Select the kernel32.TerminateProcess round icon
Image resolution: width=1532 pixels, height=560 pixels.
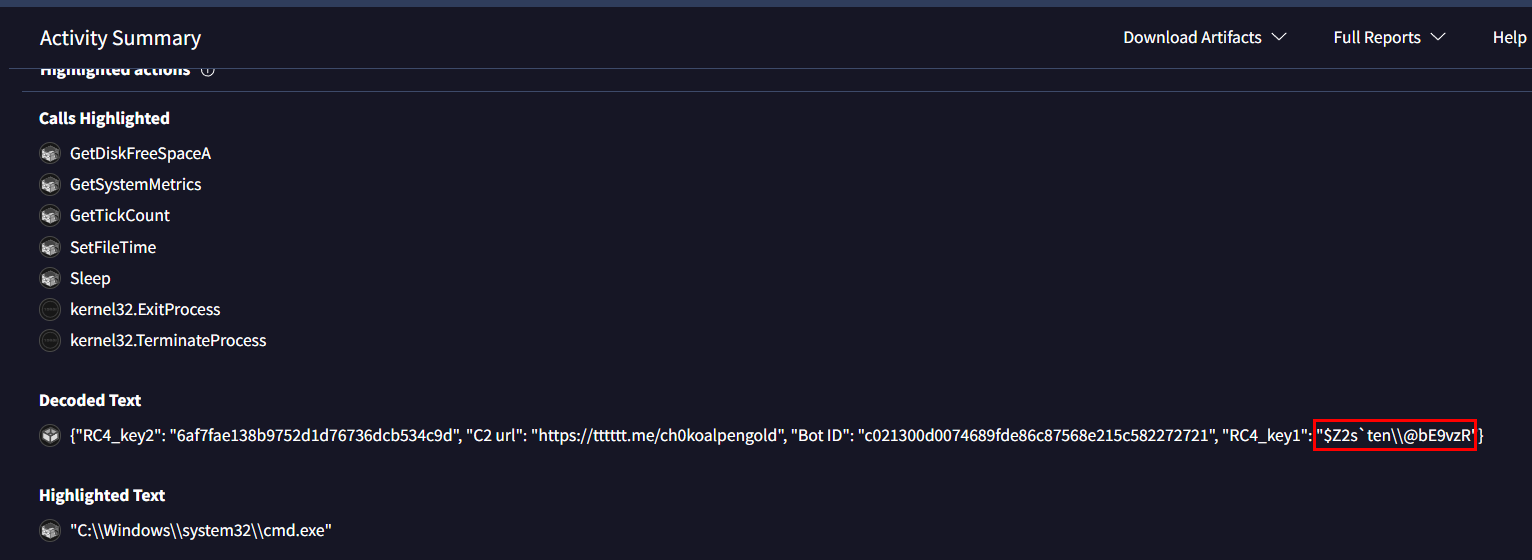[50, 340]
